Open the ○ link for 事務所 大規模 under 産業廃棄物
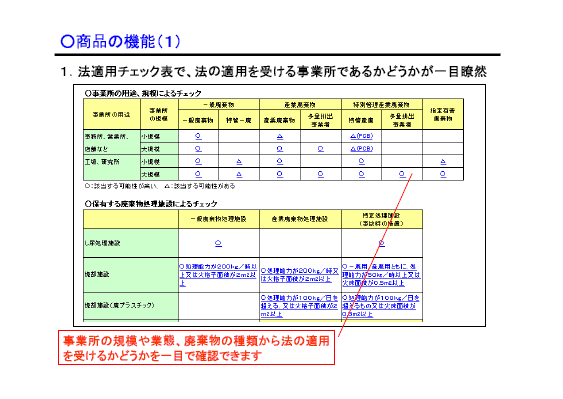The width and height of the screenshot is (563, 399). (x=280, y=149)
